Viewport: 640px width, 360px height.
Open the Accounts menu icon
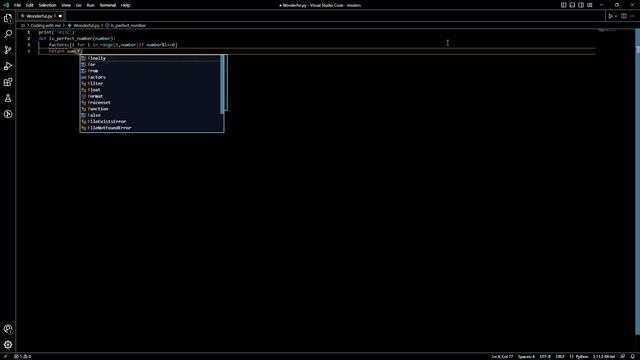(8, 329)
